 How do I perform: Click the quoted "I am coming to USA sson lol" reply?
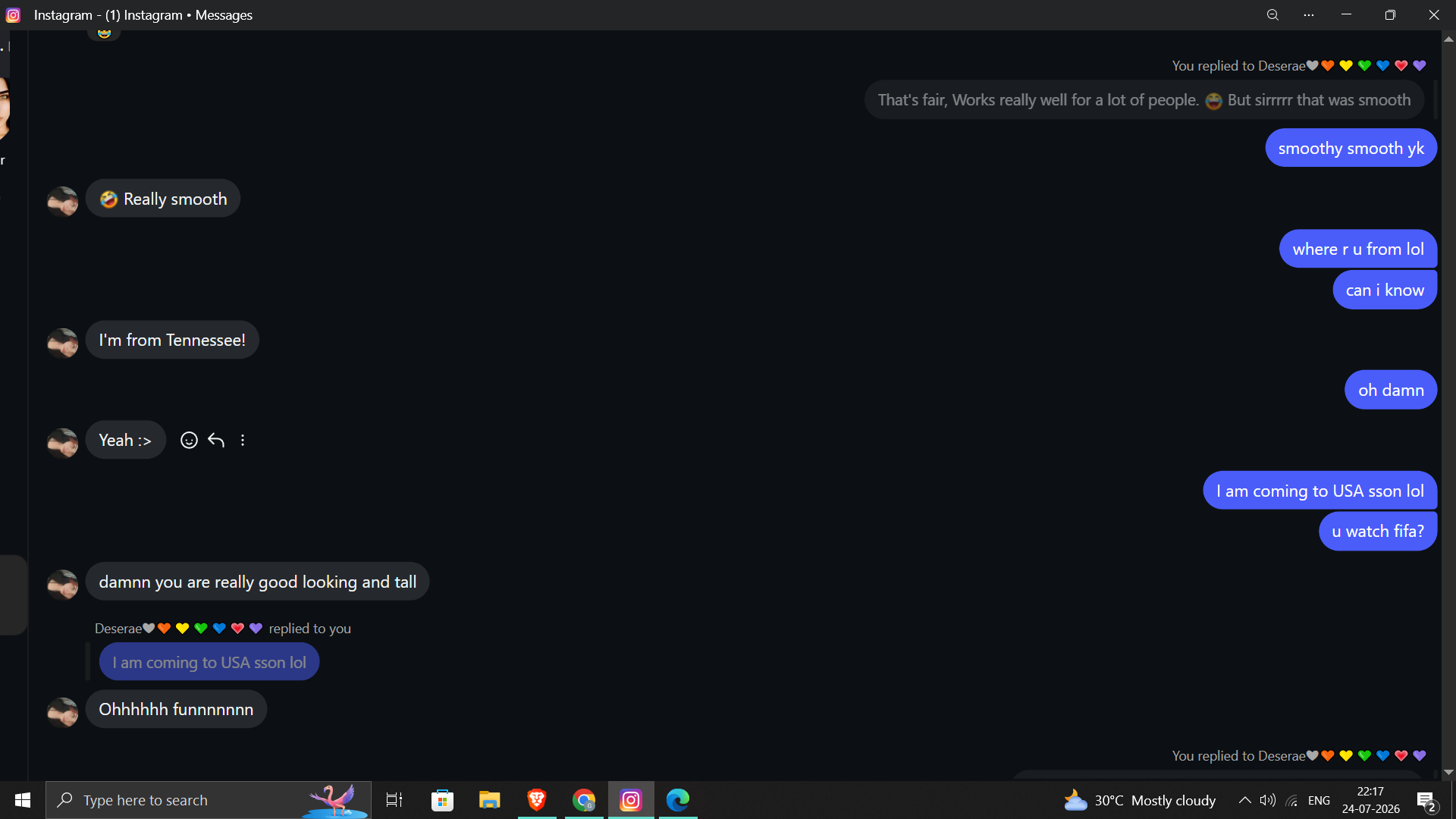point(209,662)
